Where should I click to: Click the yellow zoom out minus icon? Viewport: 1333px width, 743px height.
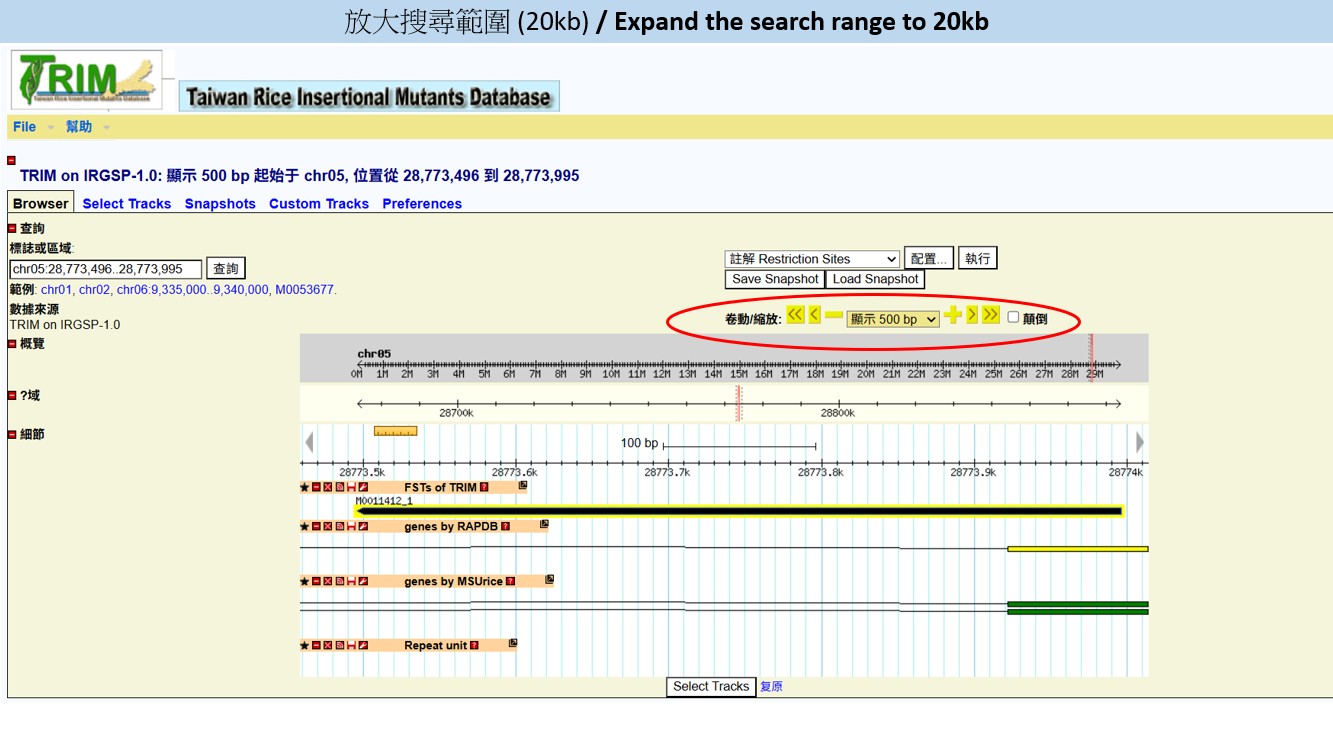[x=834, y=316]
